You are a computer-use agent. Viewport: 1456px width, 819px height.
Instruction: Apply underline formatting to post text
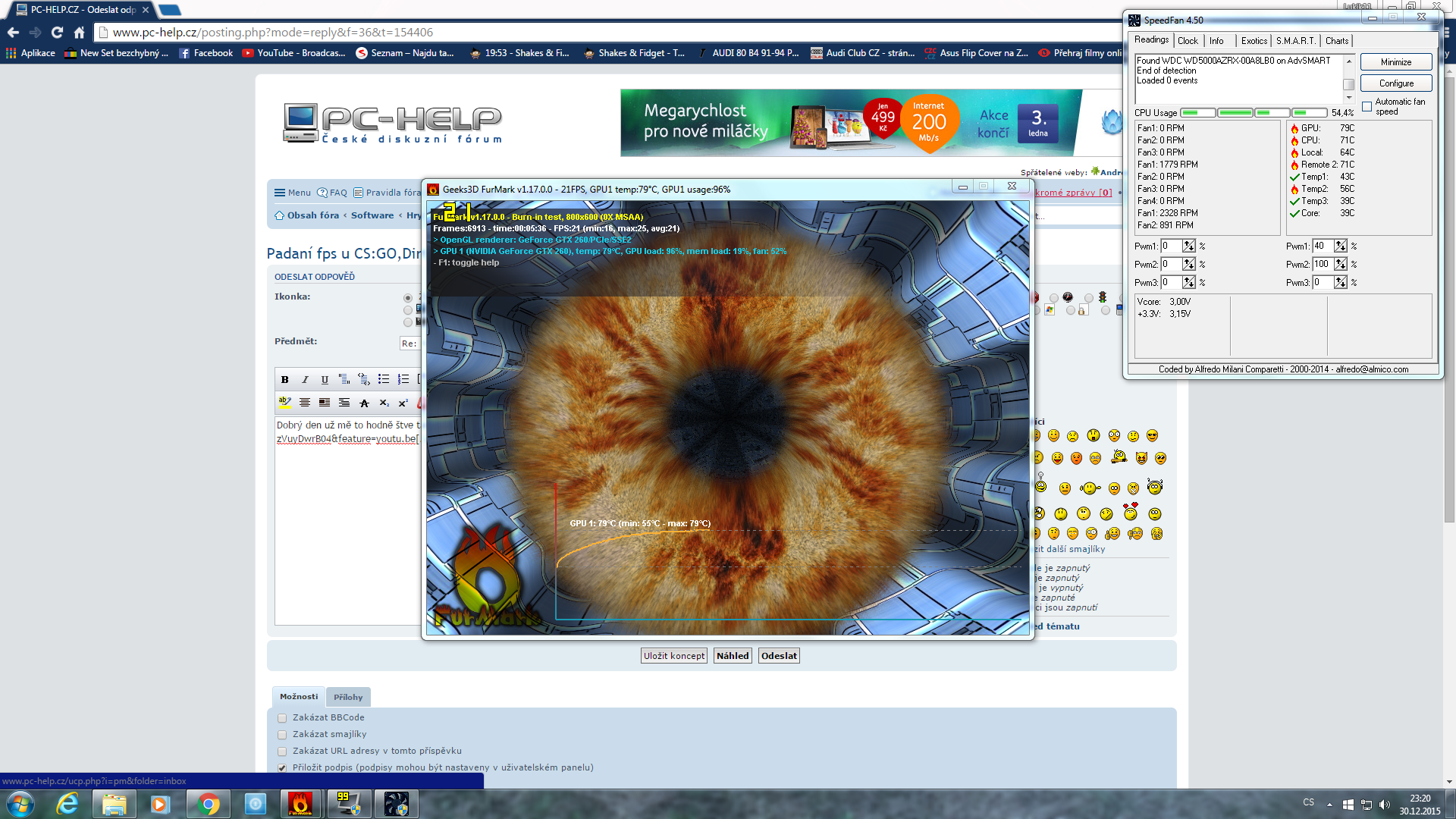click(x=325, y=380)
